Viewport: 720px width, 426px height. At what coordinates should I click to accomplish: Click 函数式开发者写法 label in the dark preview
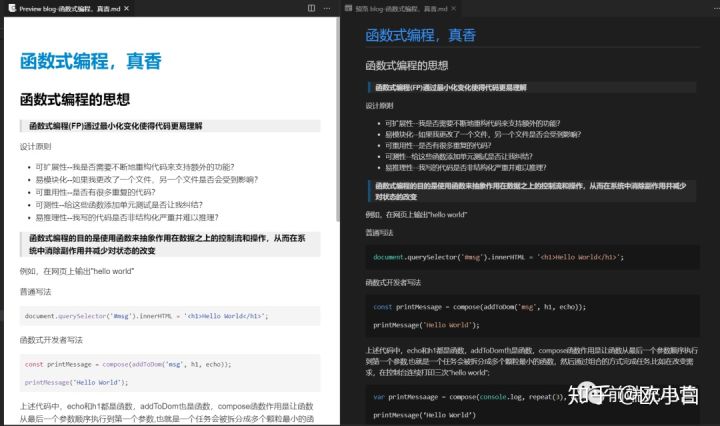393,282
